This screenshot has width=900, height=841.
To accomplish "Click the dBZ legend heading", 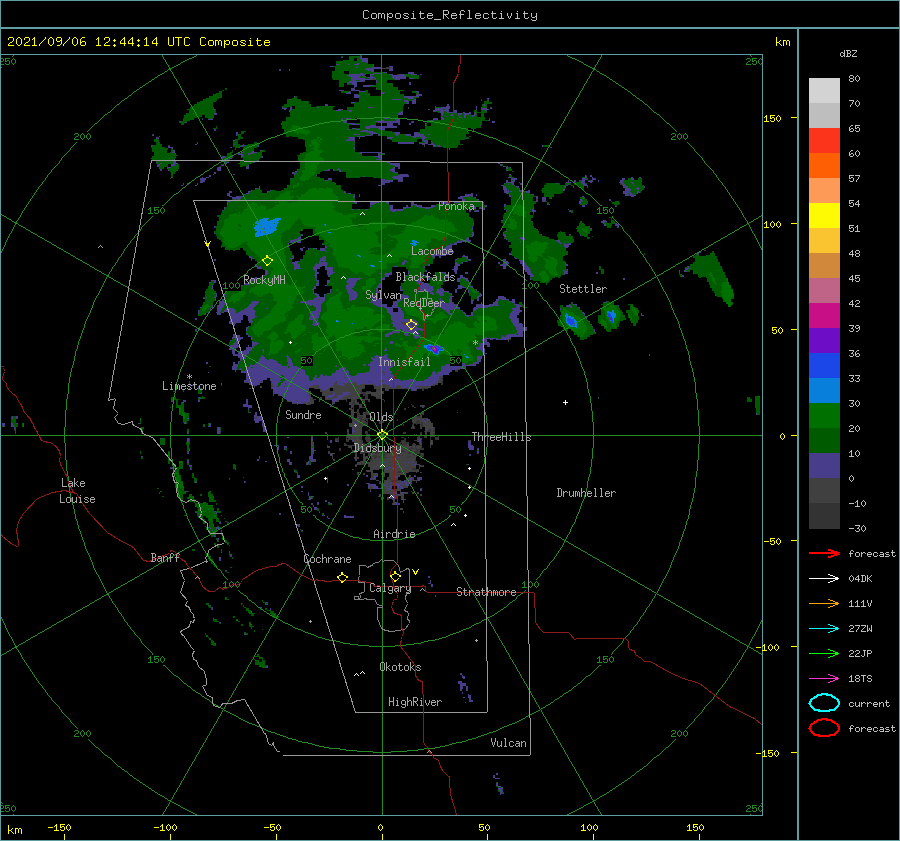I will [848, 53].
